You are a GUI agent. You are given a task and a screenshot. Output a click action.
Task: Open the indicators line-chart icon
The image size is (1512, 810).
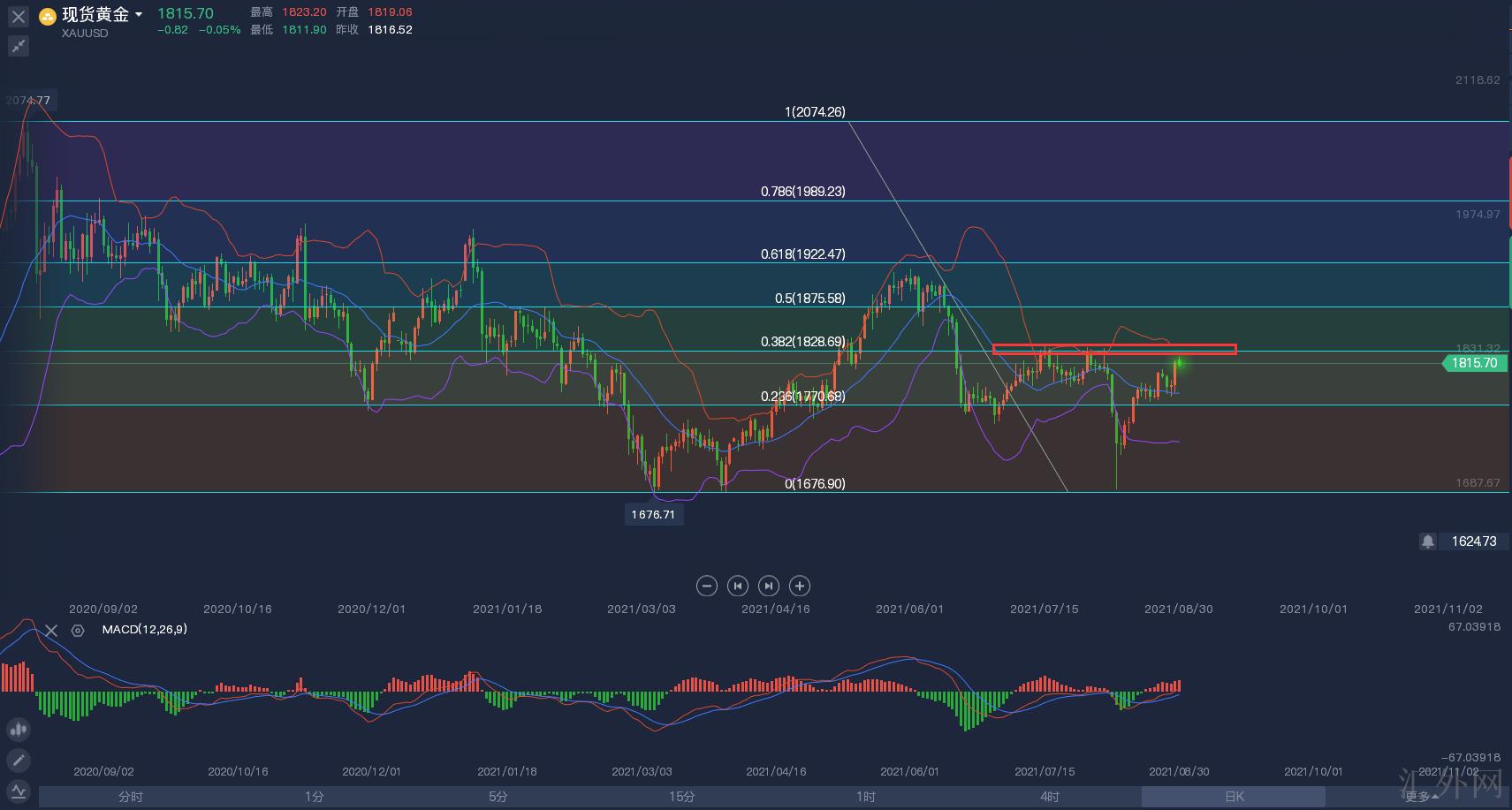(x=18, y=791)
